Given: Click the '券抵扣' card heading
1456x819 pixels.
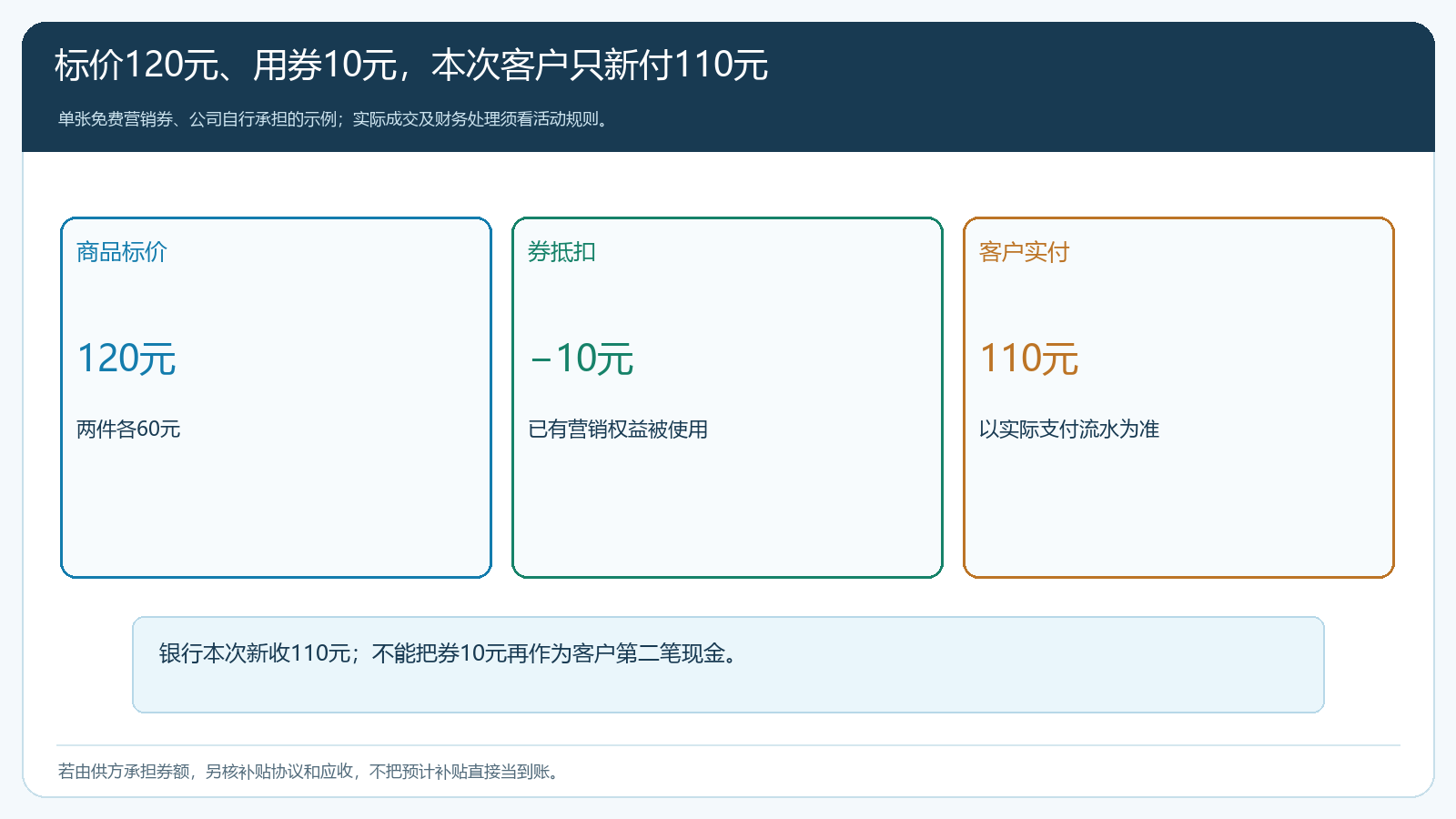Looking at the screenshot, I should click(x=561, y=252).
